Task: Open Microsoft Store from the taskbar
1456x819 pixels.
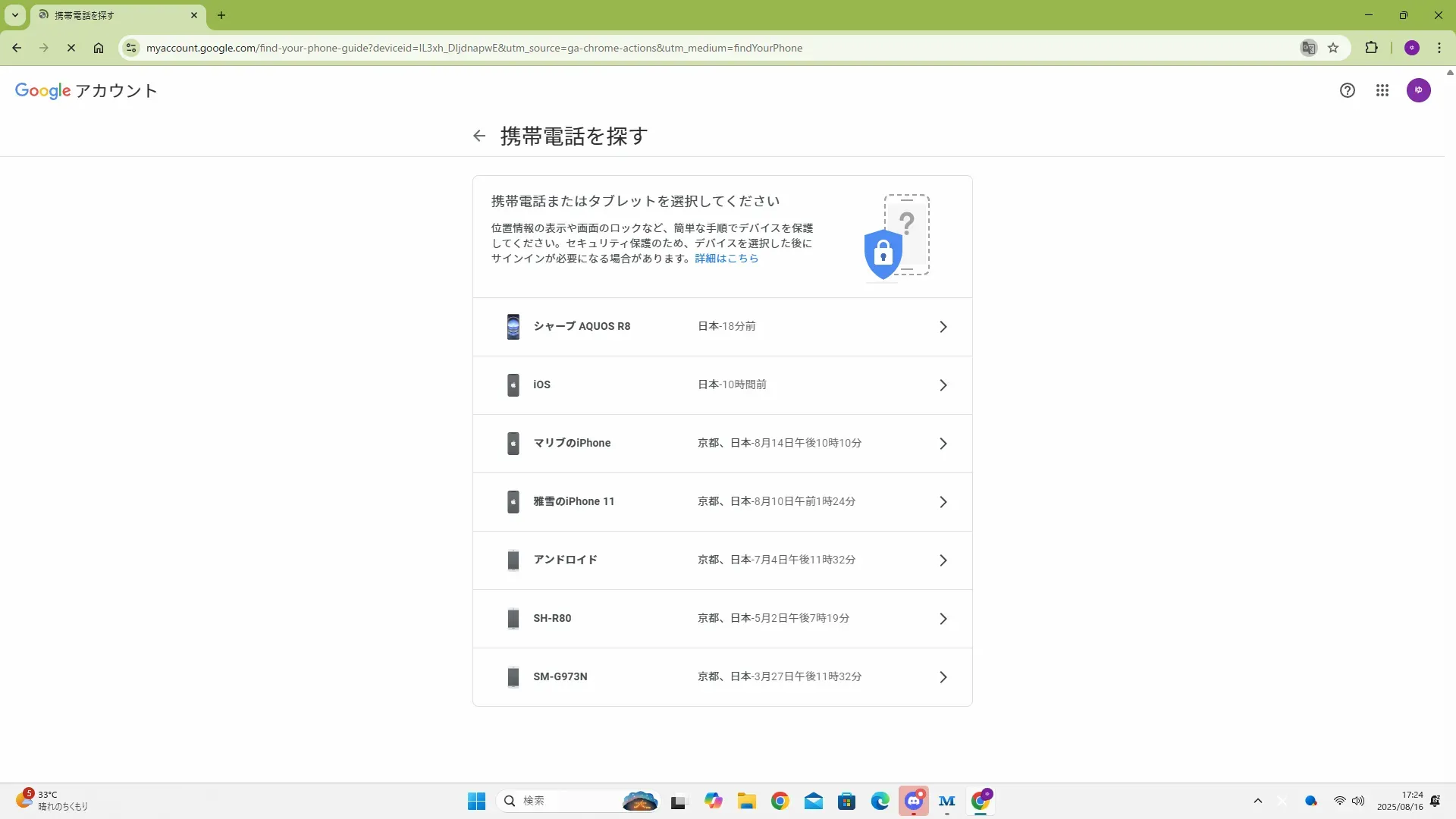Action: coord(846,801)
